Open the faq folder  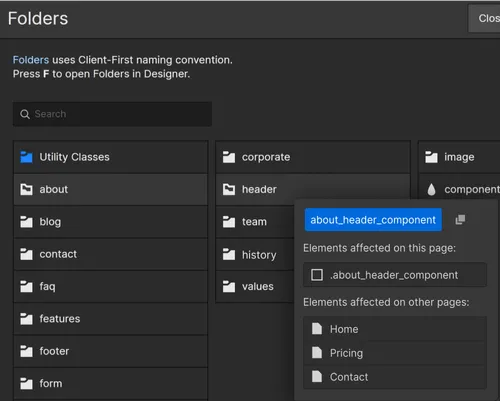click(110, 286)
